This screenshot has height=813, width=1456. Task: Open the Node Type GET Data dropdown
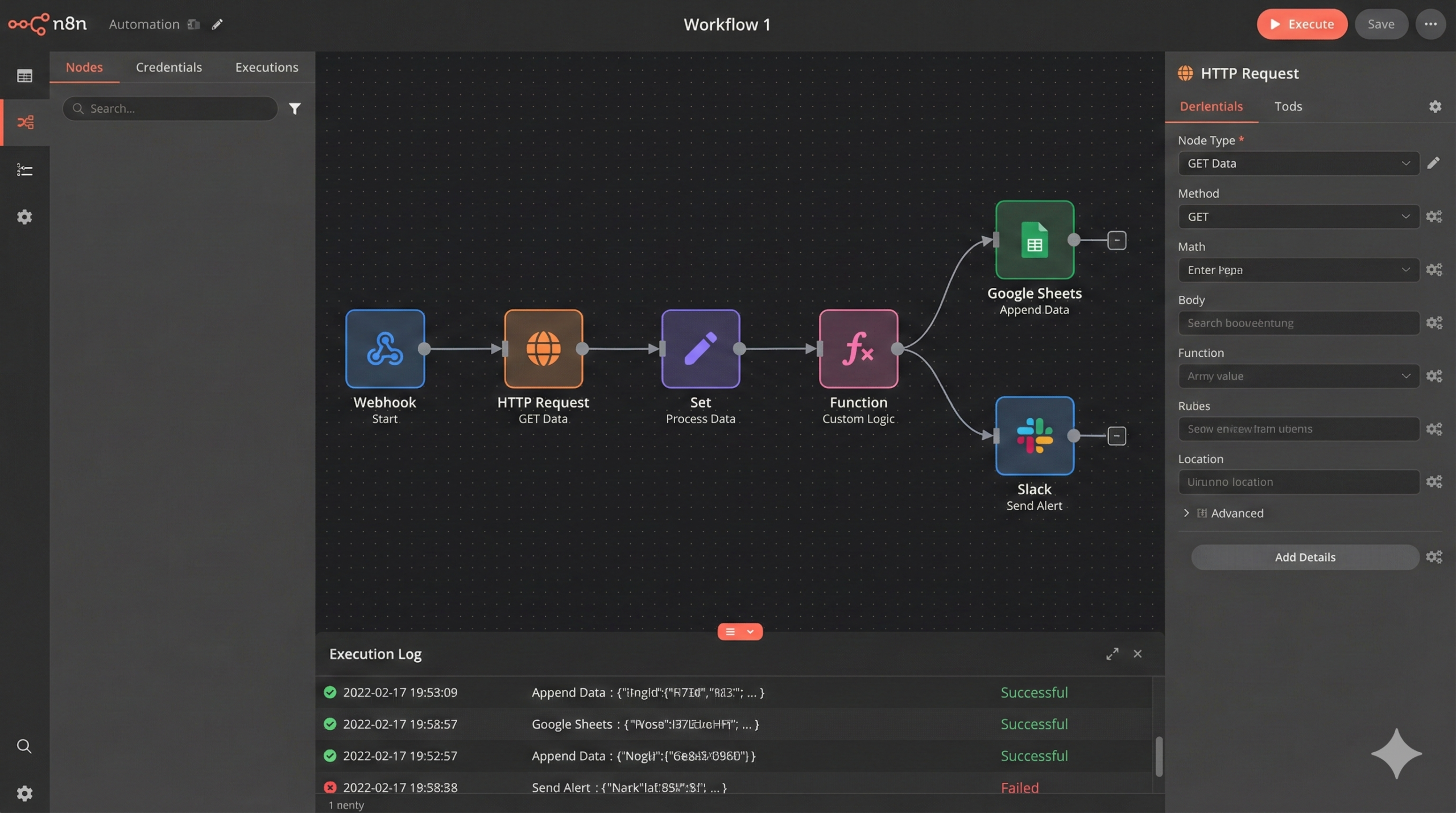(x=1298, y=163)
